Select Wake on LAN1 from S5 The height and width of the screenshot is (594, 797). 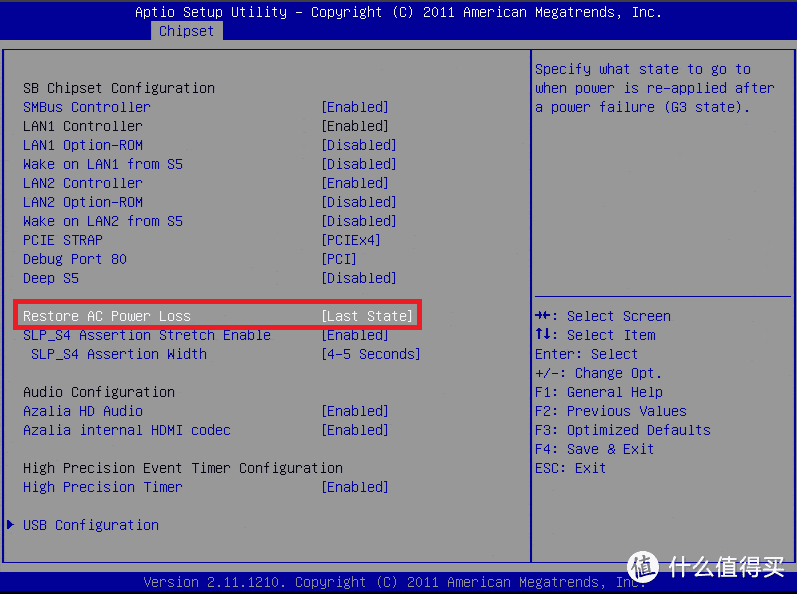click(x=103, y=164)
